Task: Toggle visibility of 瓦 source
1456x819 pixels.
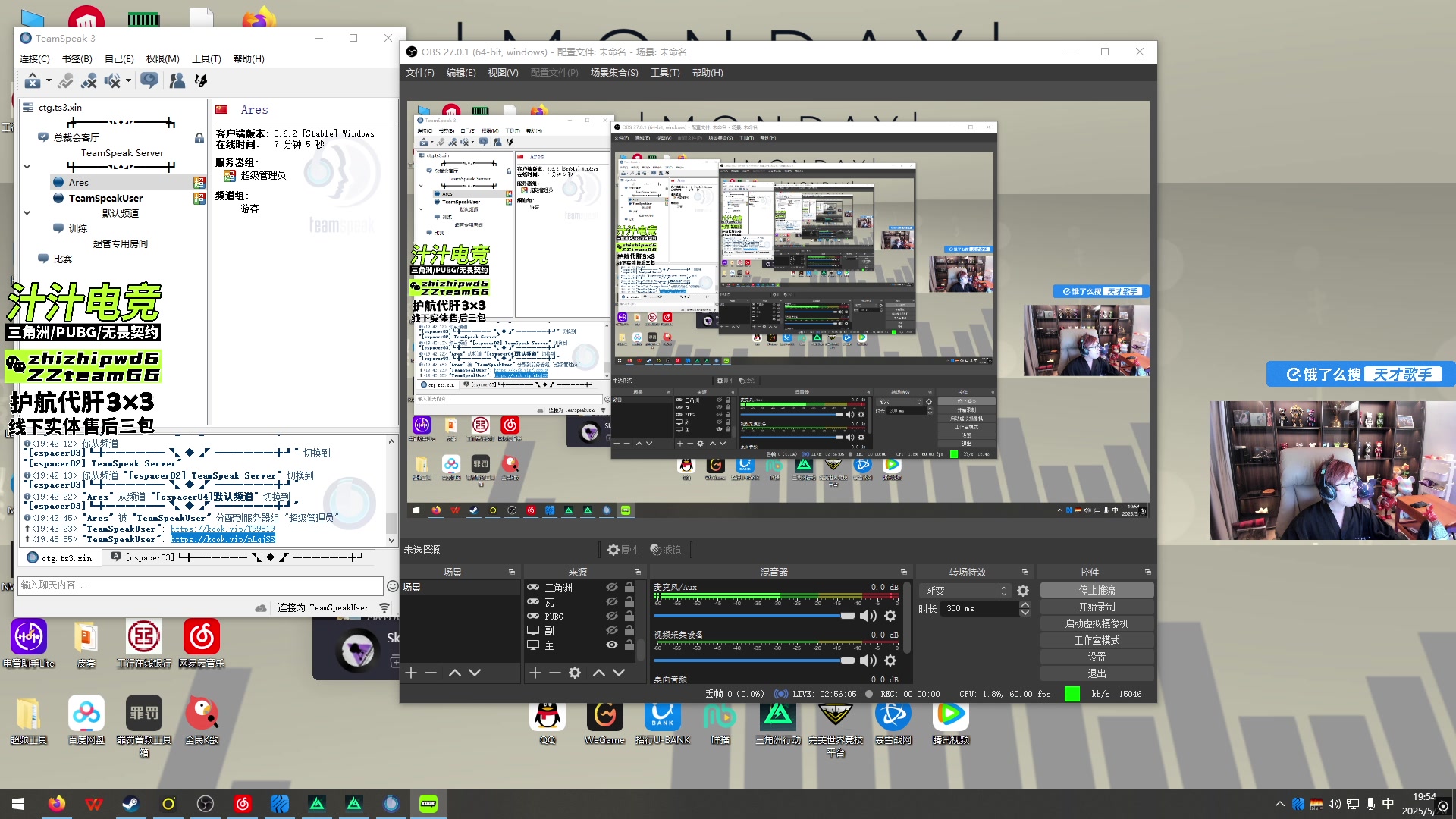Action: [x=611, y=602]
